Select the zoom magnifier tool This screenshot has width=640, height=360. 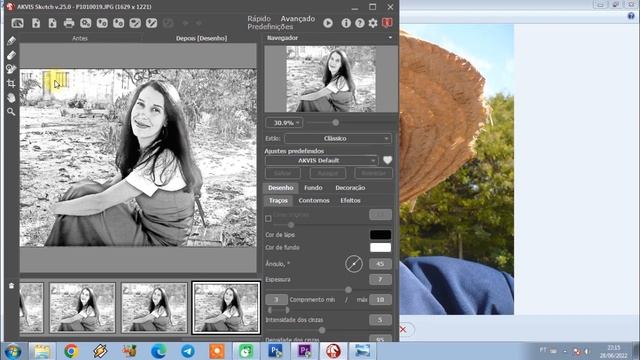[11, 111]
